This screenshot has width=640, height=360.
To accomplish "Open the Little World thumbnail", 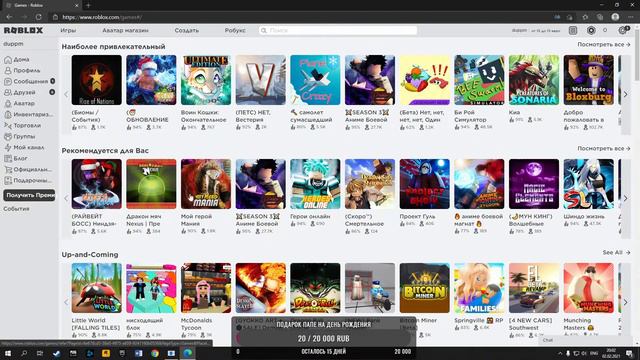I will [x=96, y=288].
